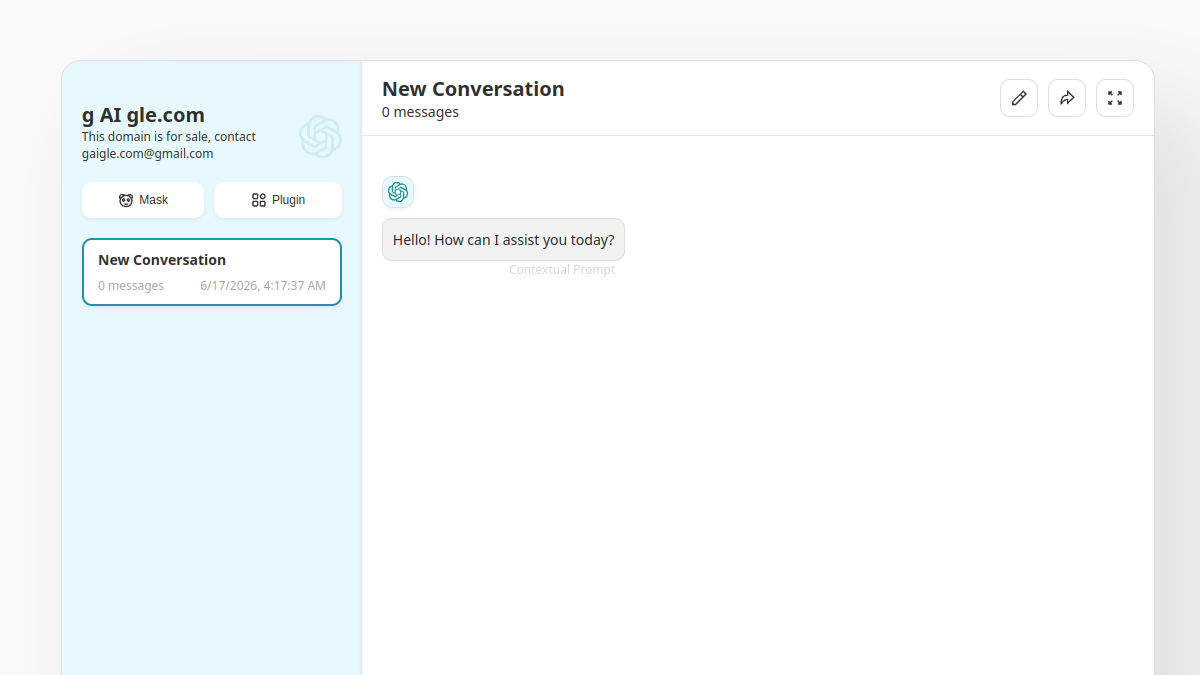Click the 6/17/2026, 4:17:37 AM timestamp
The width and height of the screenshot is (1200, 675).
(263, 286)
